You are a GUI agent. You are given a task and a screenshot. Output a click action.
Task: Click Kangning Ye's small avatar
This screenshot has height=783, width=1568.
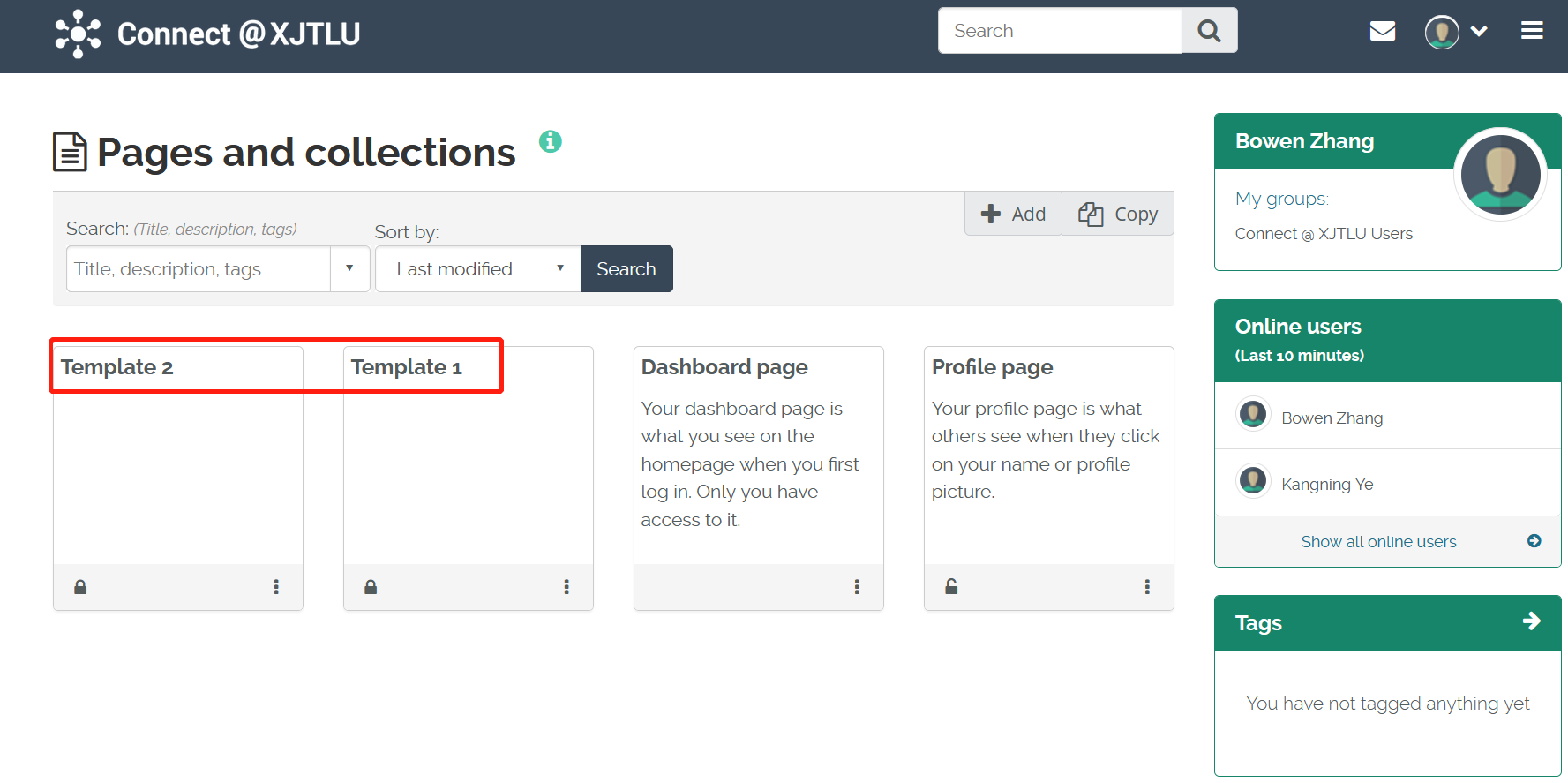(x=1253, y=481)
